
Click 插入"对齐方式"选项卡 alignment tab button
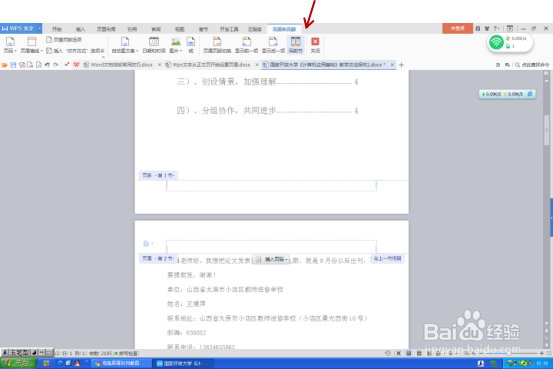pyautogui.click(x=75, y=51)
